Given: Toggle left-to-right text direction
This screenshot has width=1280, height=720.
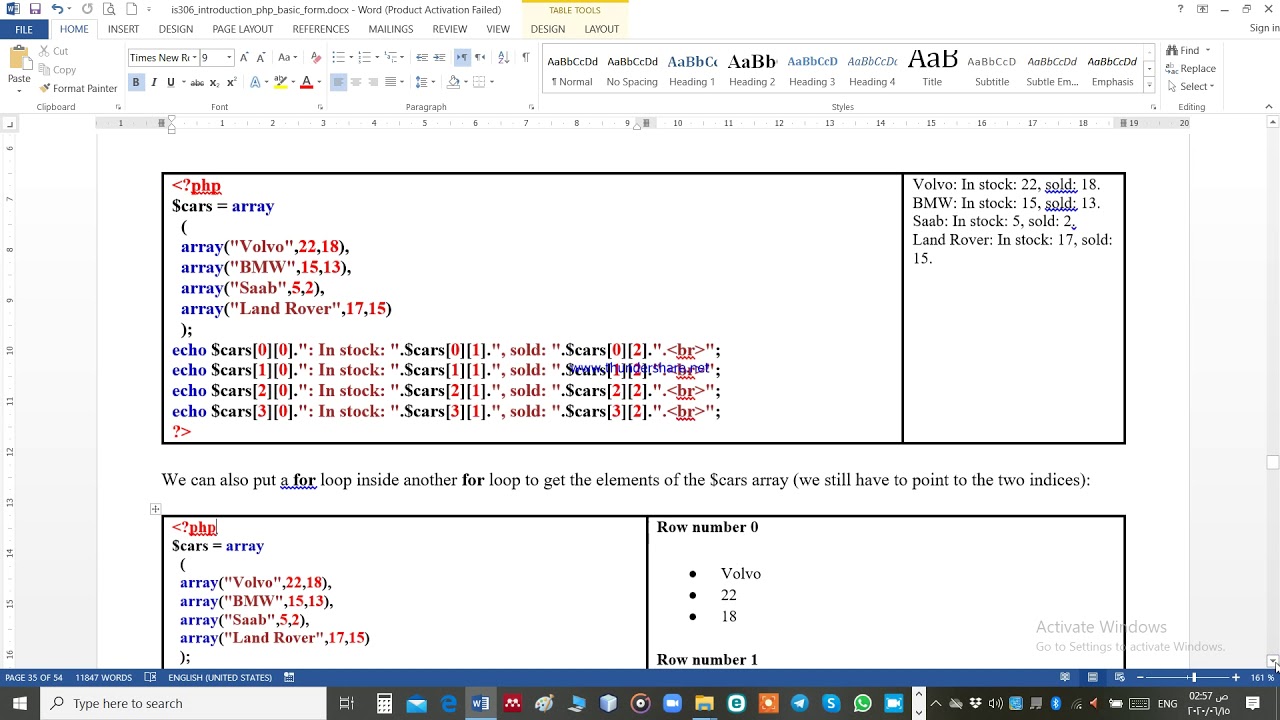Looking at the screenshot, I should pyautogui.click(x=462, y=58).
